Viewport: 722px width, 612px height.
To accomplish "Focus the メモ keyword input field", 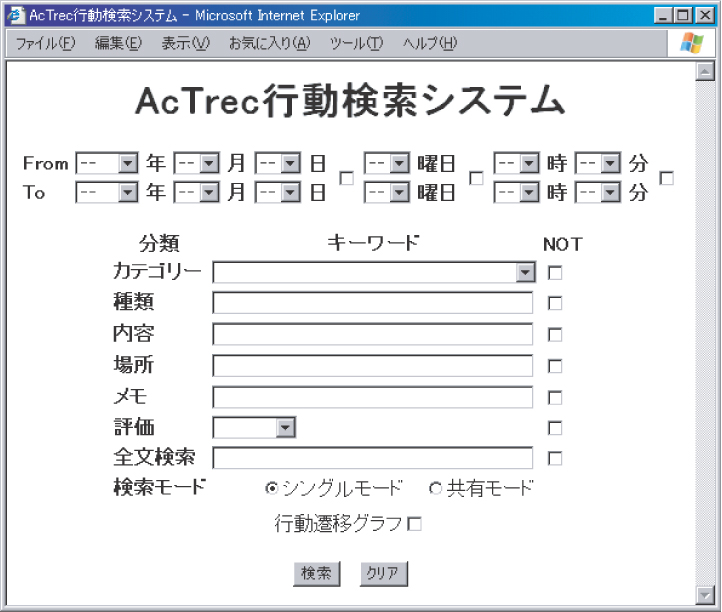I will click(x=373, y=396).
